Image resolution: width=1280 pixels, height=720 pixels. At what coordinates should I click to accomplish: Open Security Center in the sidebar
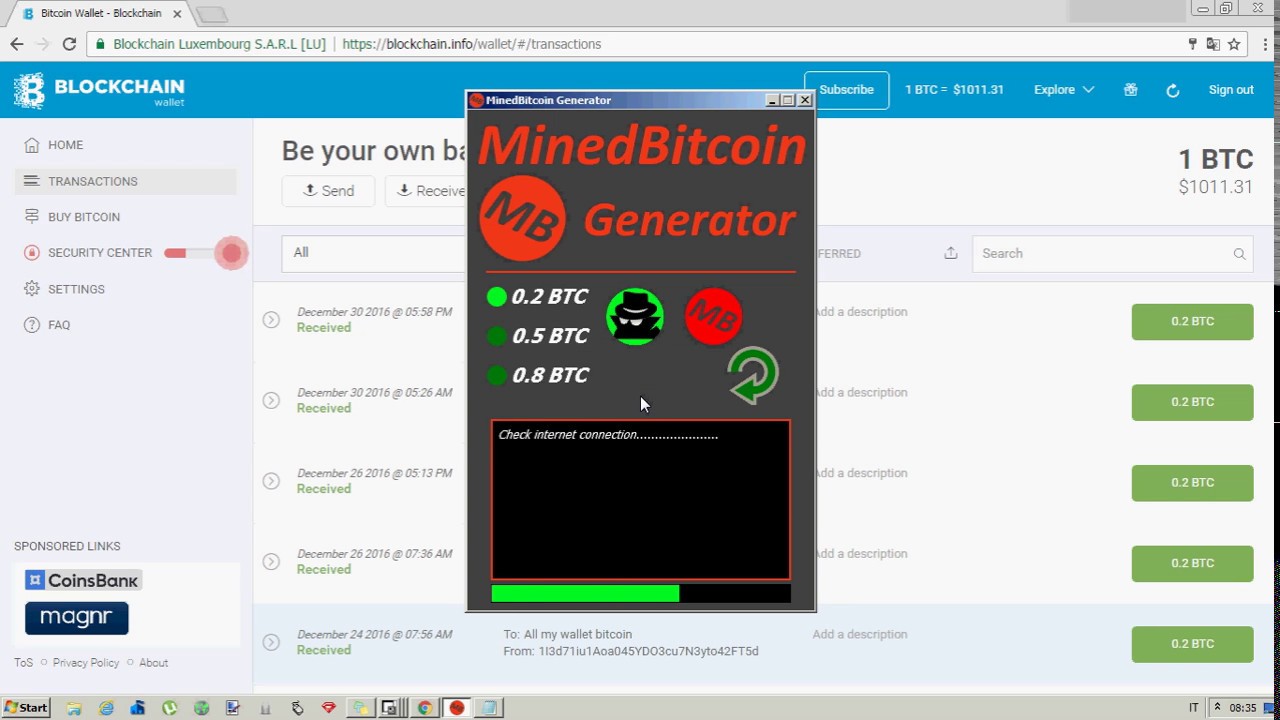[x=100, y=253]
